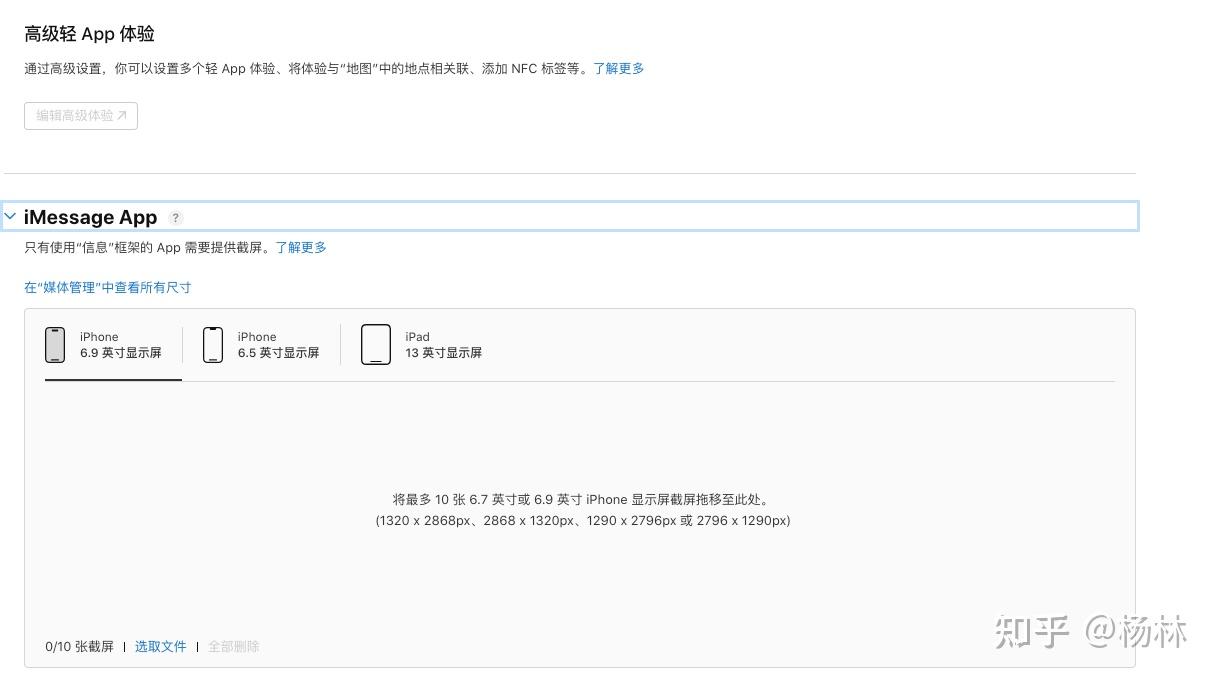
Task: Select iPhone 6.9 英寸显示屏 tab
Action: (113, 345)
